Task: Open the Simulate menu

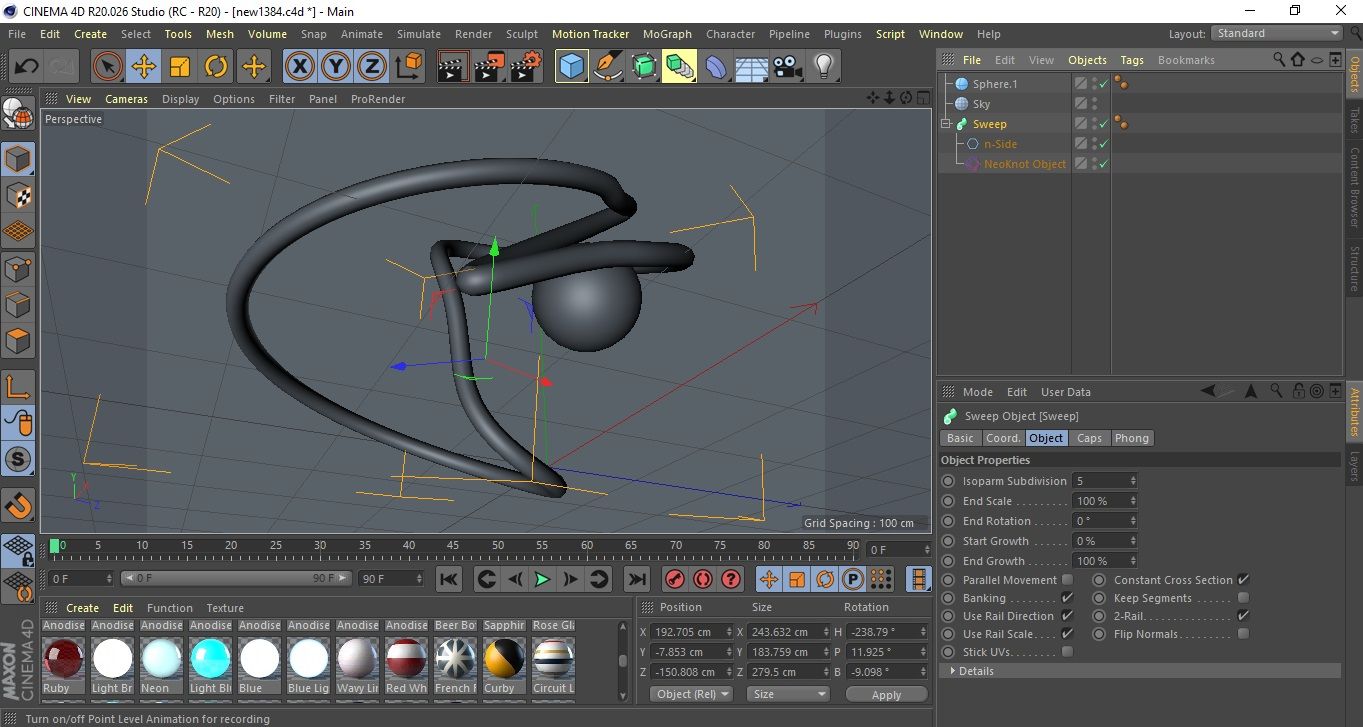Action: click(419, 34)
